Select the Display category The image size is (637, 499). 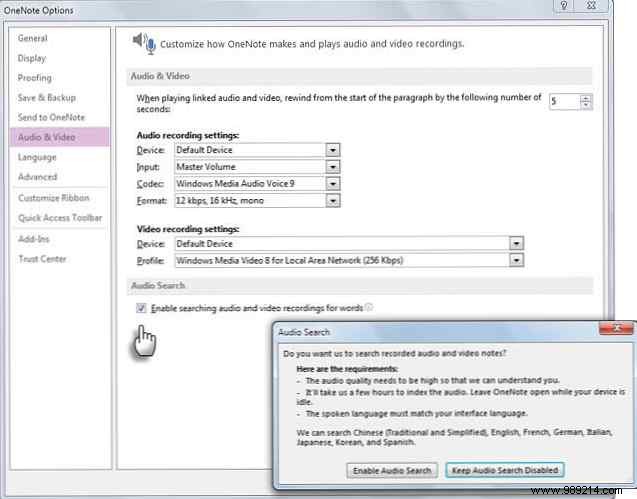(32, 58)
